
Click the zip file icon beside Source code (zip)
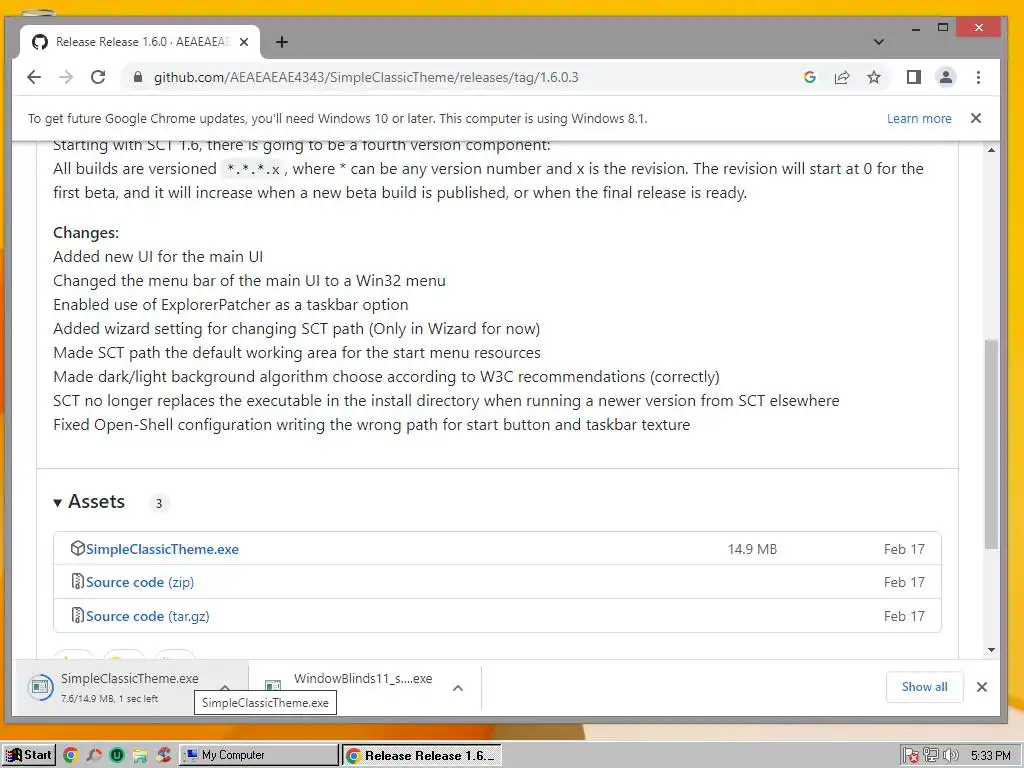pos(78,581)
